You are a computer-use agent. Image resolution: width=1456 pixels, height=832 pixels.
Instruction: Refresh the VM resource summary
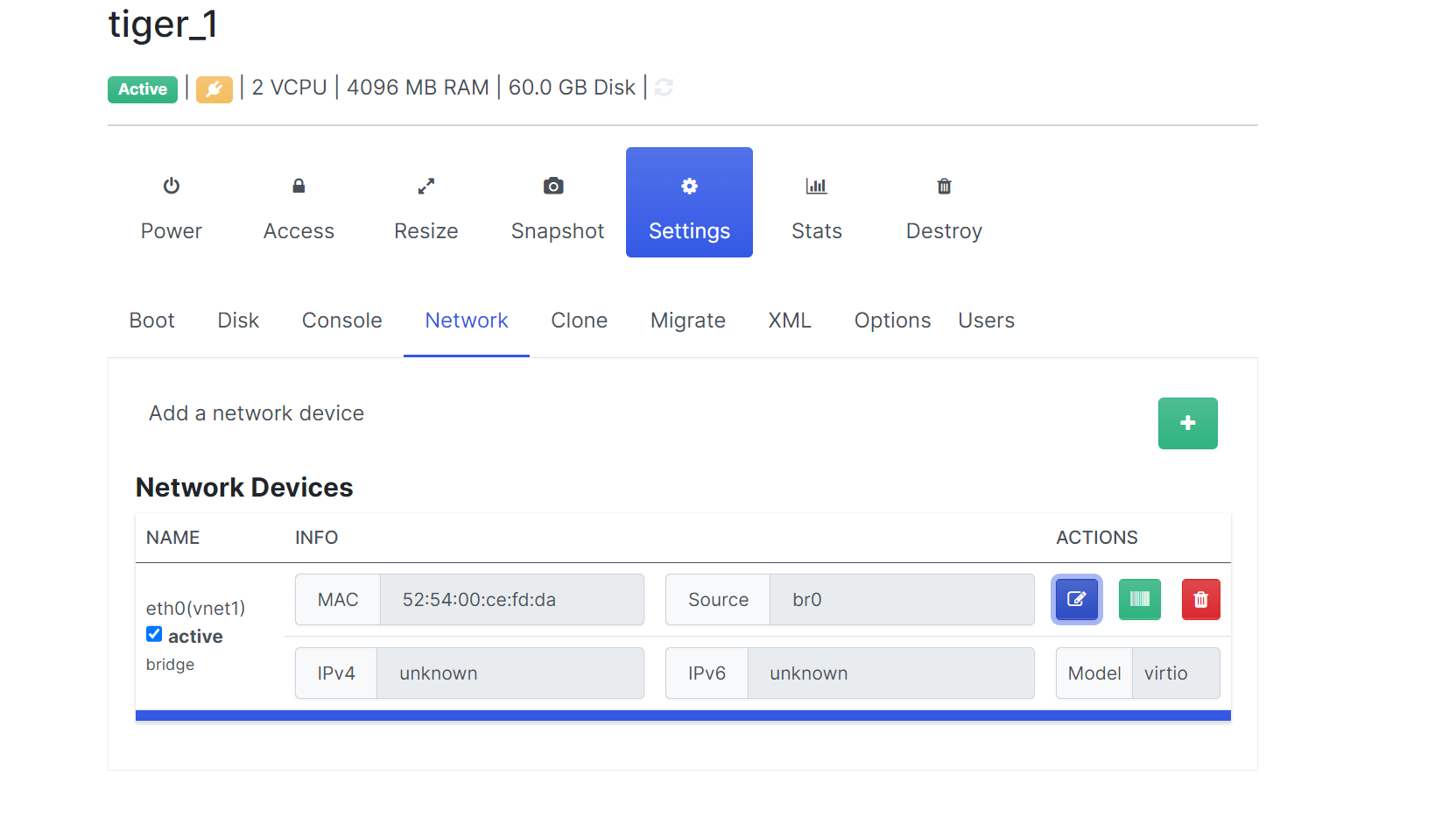click(x=663, y=88)
